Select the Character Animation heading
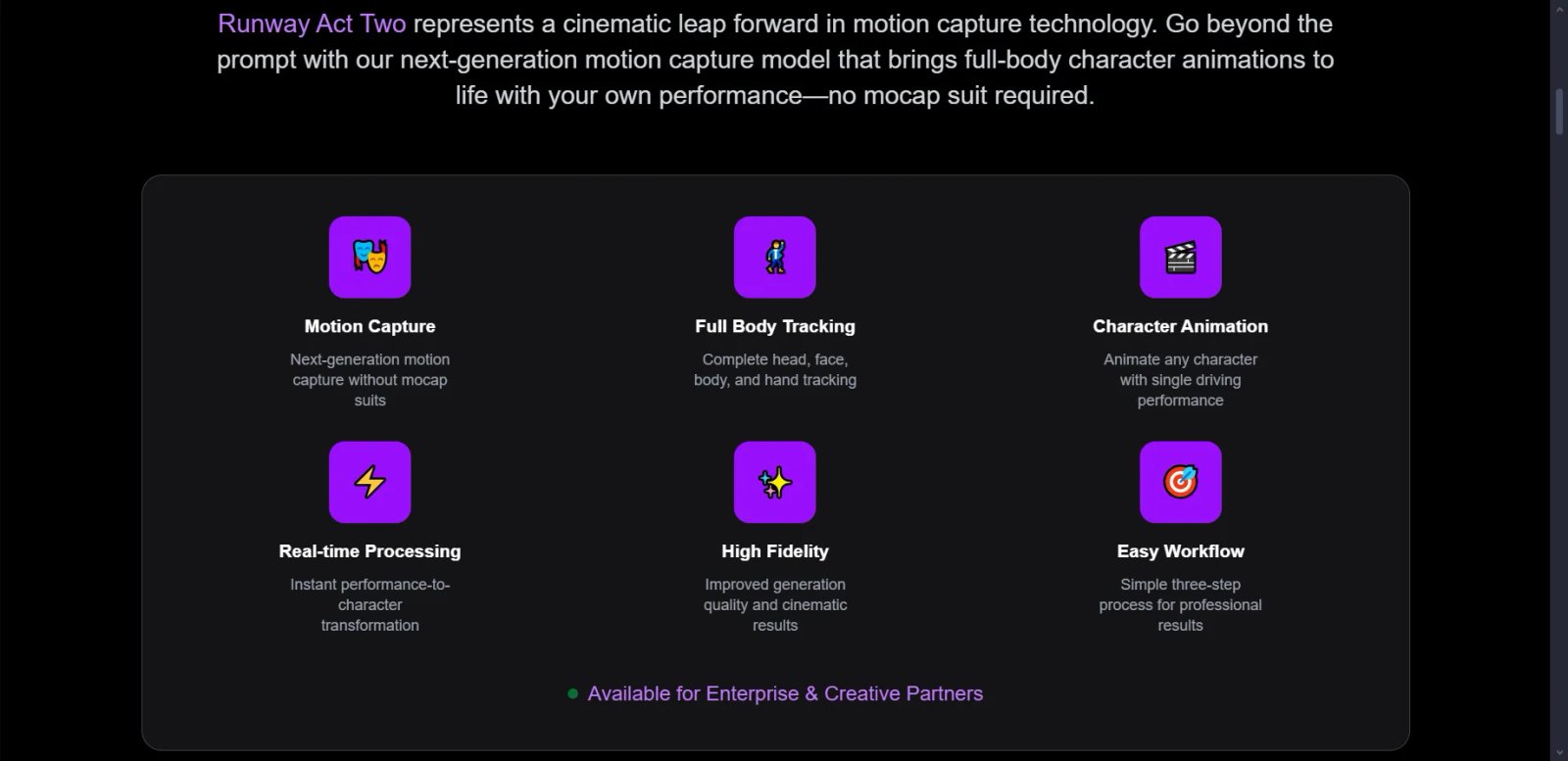This screenshot has width=1568, height=761. pos(1180,326)
